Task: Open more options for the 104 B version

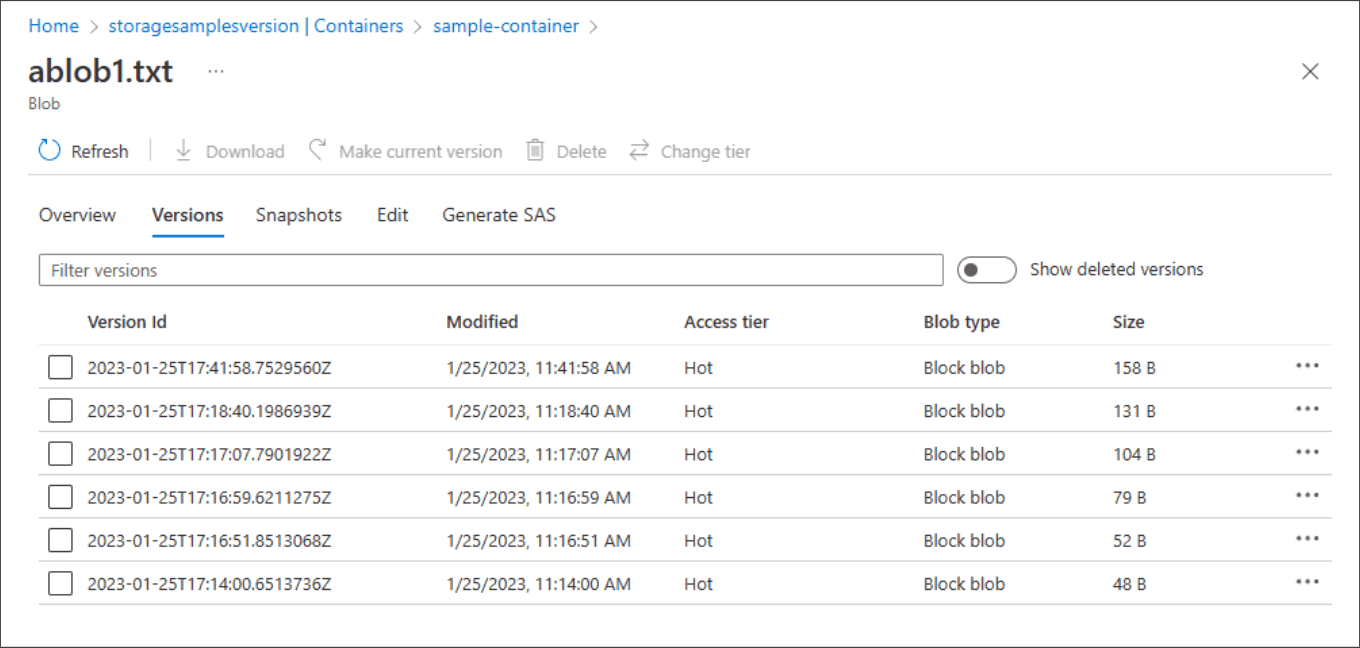Action: tap(1307, 452)
